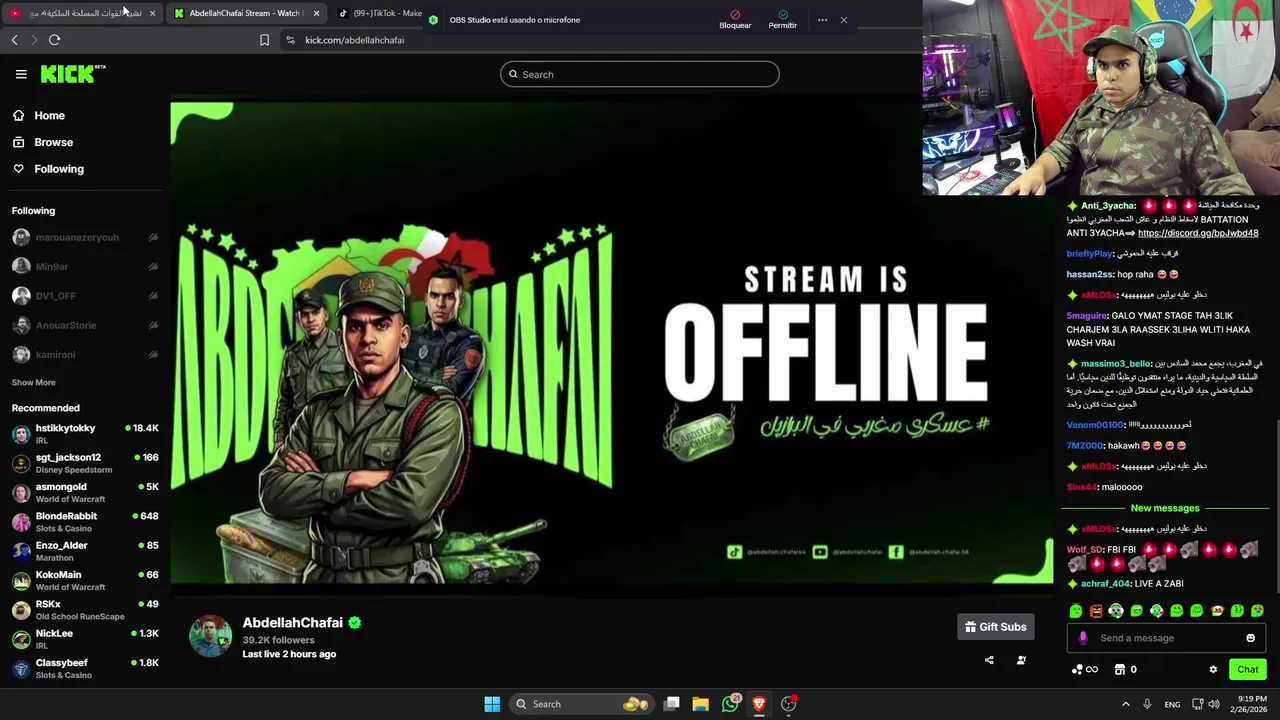Open recommended channel Enzo_Alder
This screenshot has height=720, width=1280.
click(85, 551)
